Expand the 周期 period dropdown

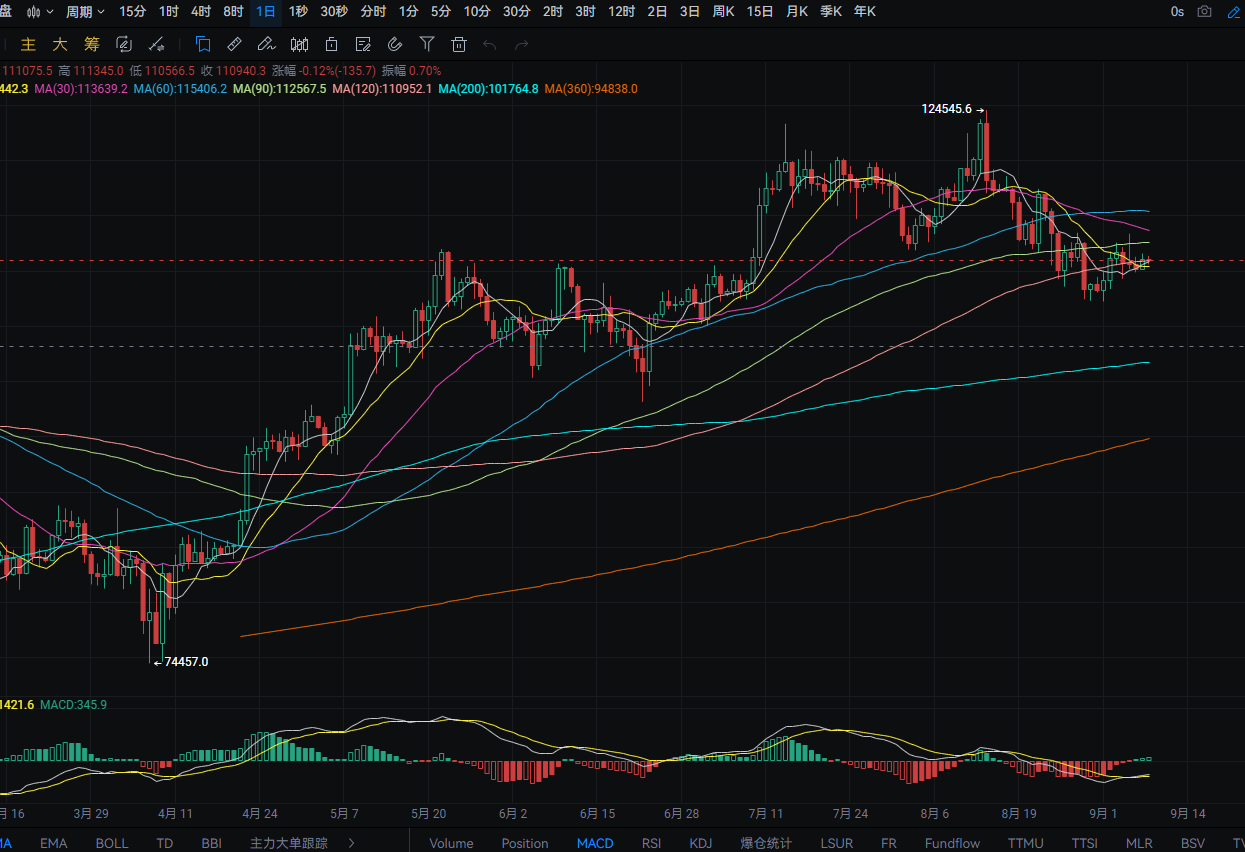click(85, 12)
